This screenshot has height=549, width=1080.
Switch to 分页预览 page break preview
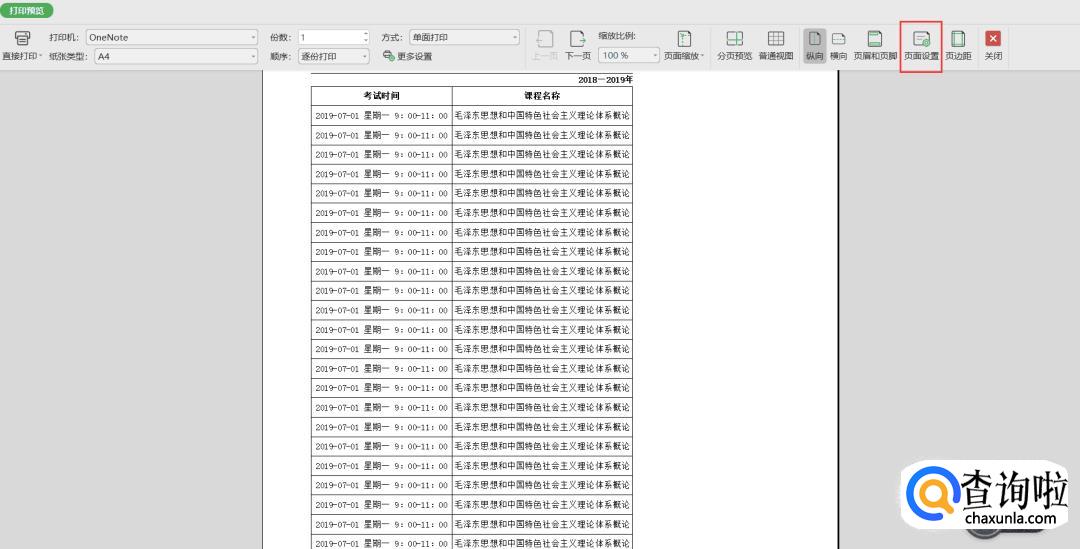(x=734, y=45)
